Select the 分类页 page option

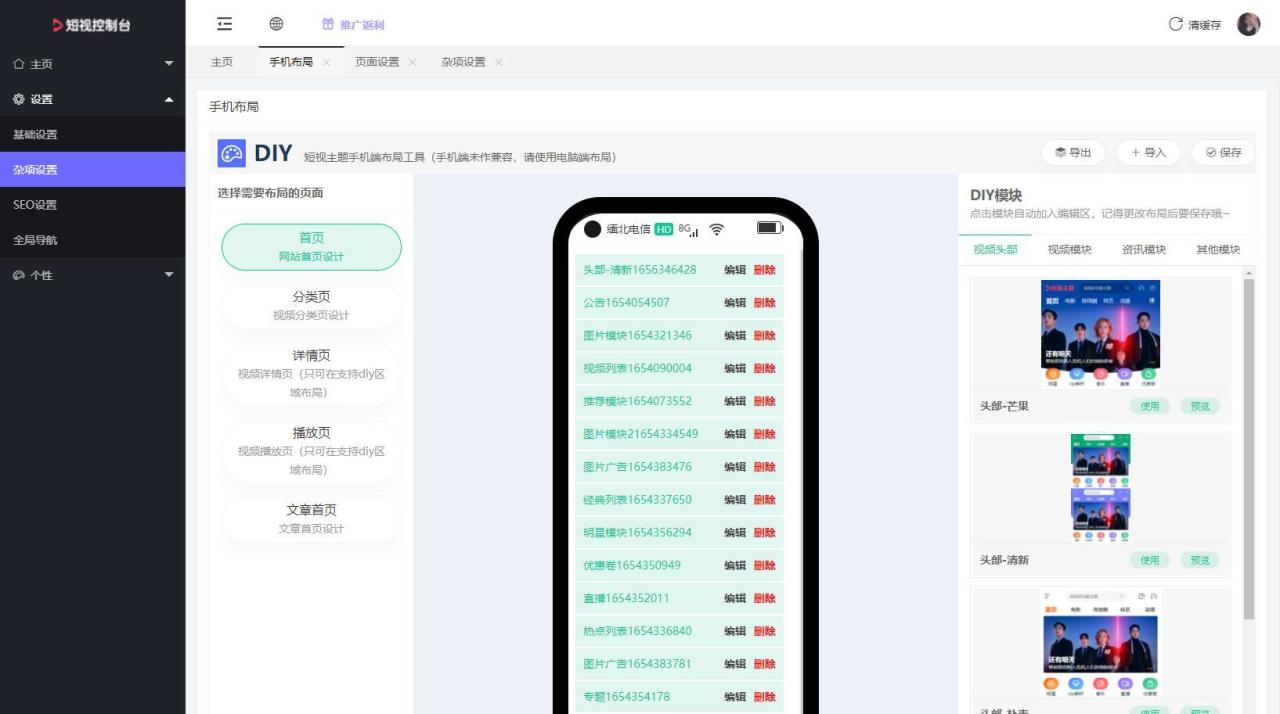tap(310, 304)
